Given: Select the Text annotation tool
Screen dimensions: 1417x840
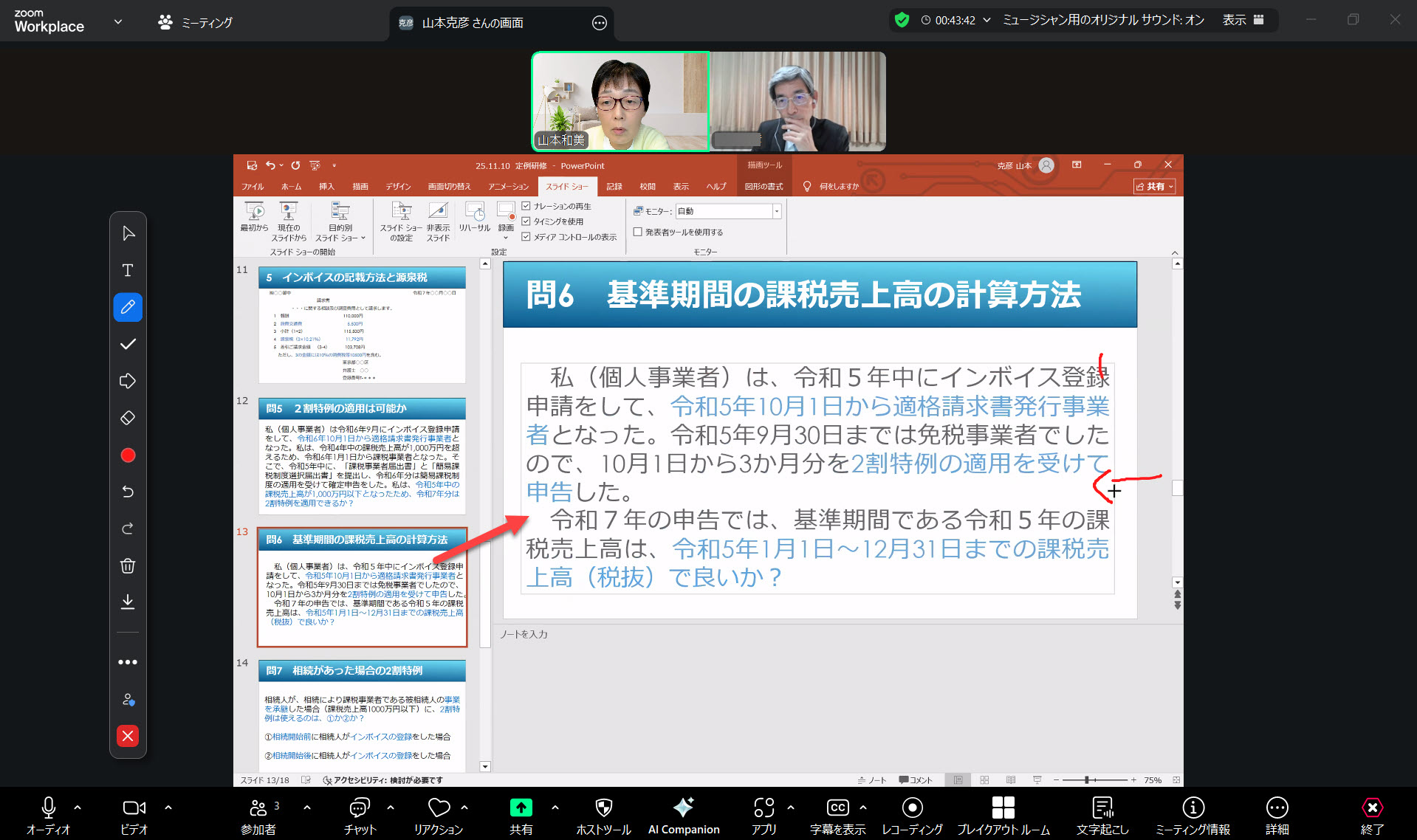Looking at the screenshot, I should pyautogui.click(x=128, y=270).
